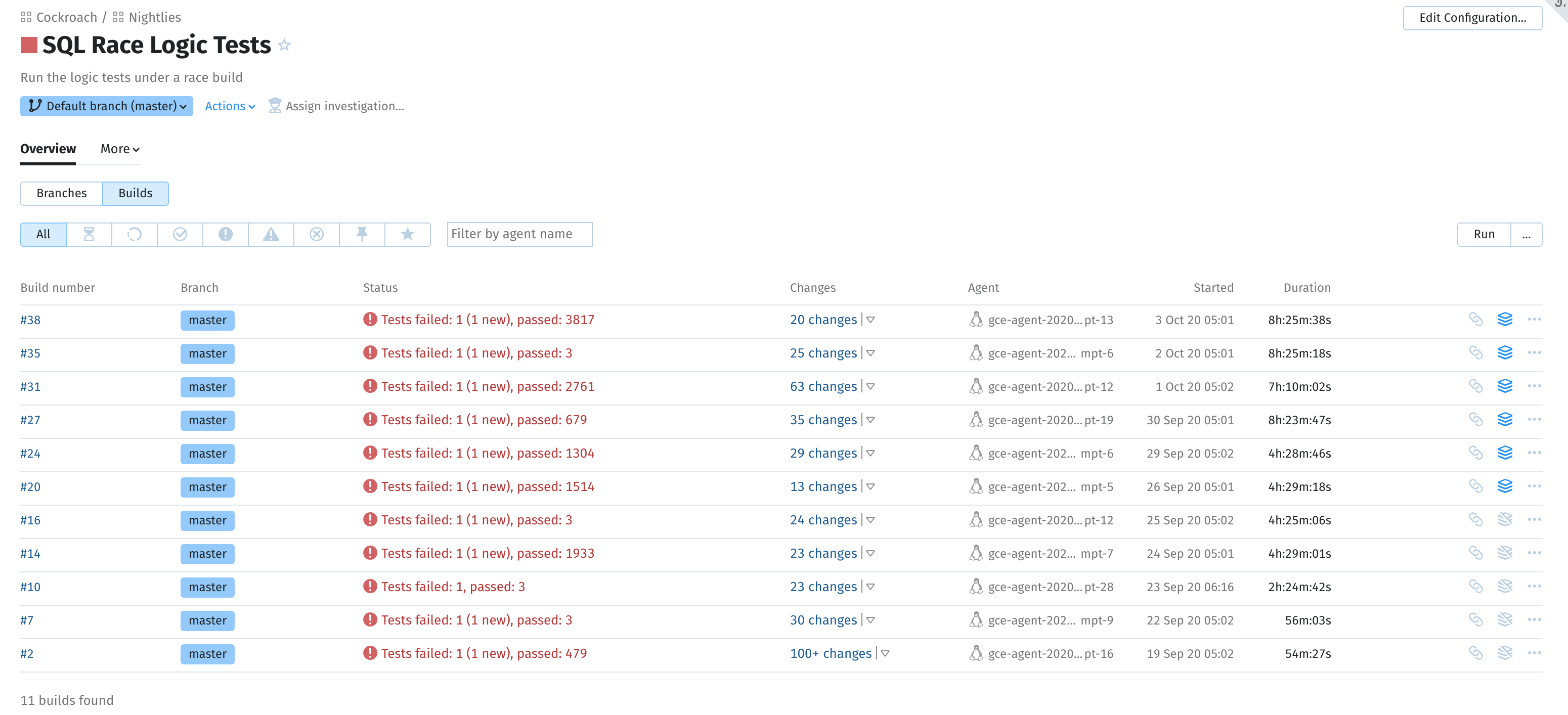Image resolution: width=1568 pixels, height=715 pixels.
Task: Filter builds by canceled status (crossed circle icon)
Action: click(x=316, y=234)
